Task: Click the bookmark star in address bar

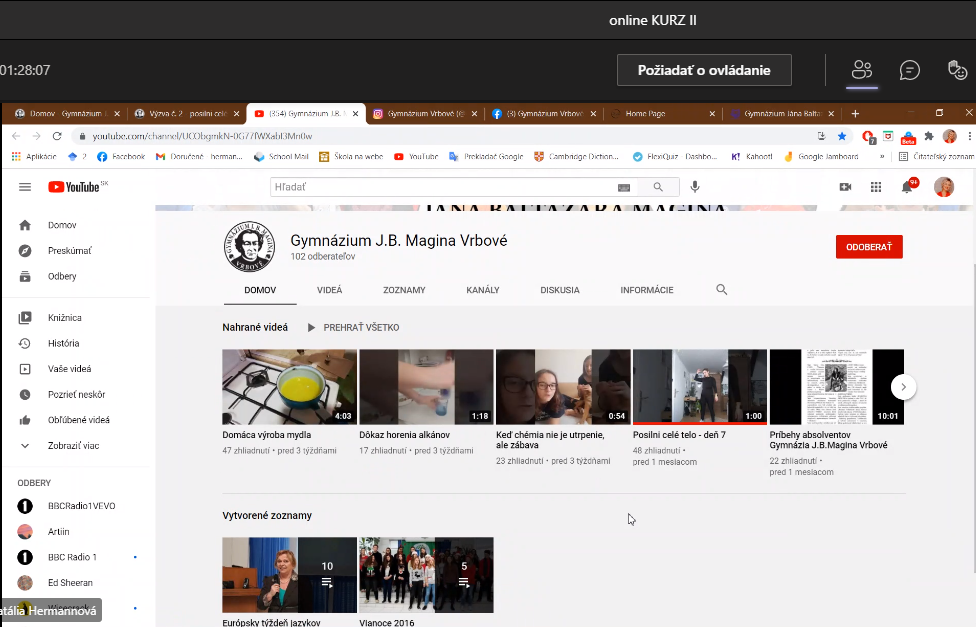Action: tap(842, 136)
